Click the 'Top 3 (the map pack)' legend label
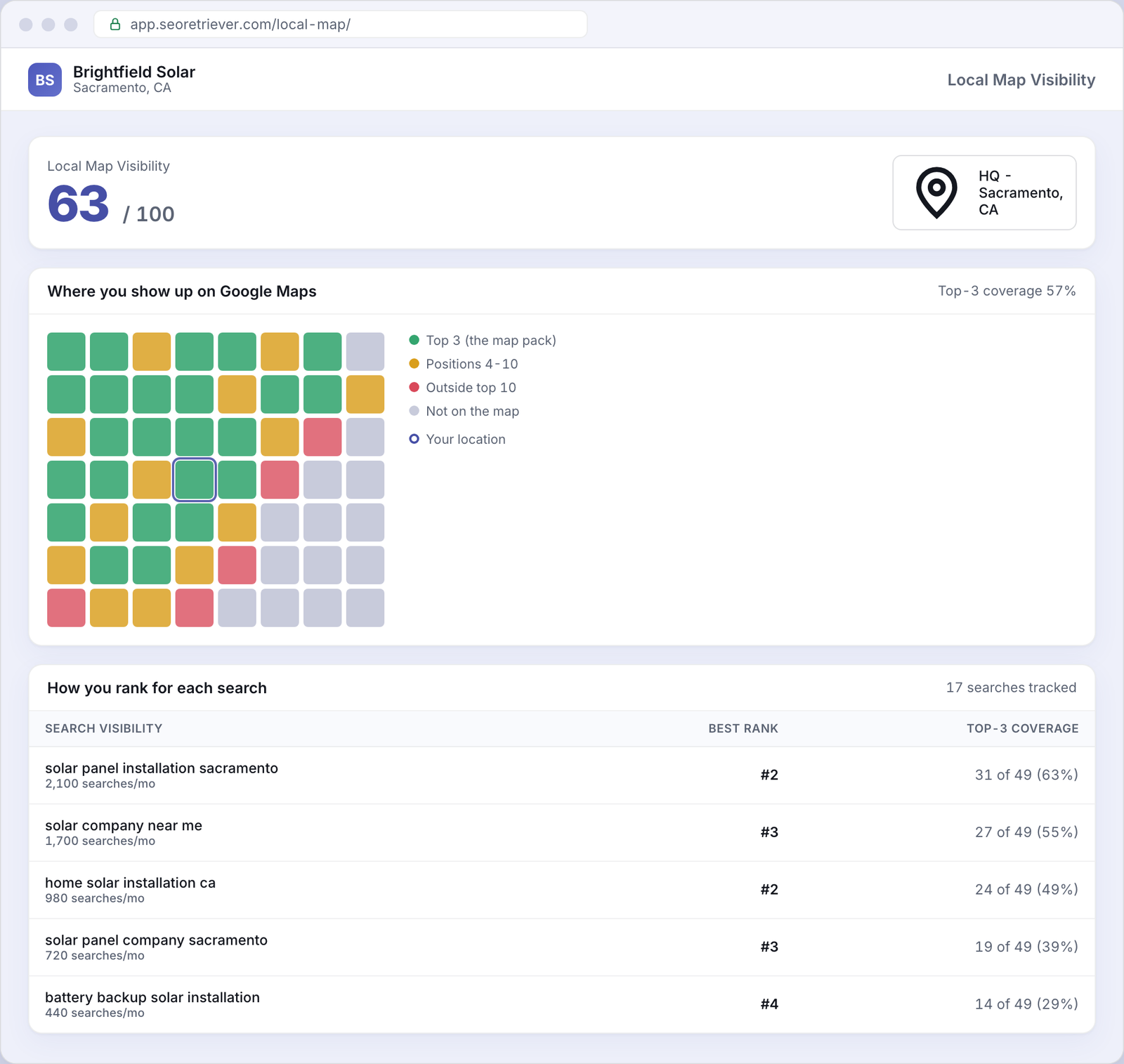Screen dimensions: 1124x1064 tap(491, 341)
